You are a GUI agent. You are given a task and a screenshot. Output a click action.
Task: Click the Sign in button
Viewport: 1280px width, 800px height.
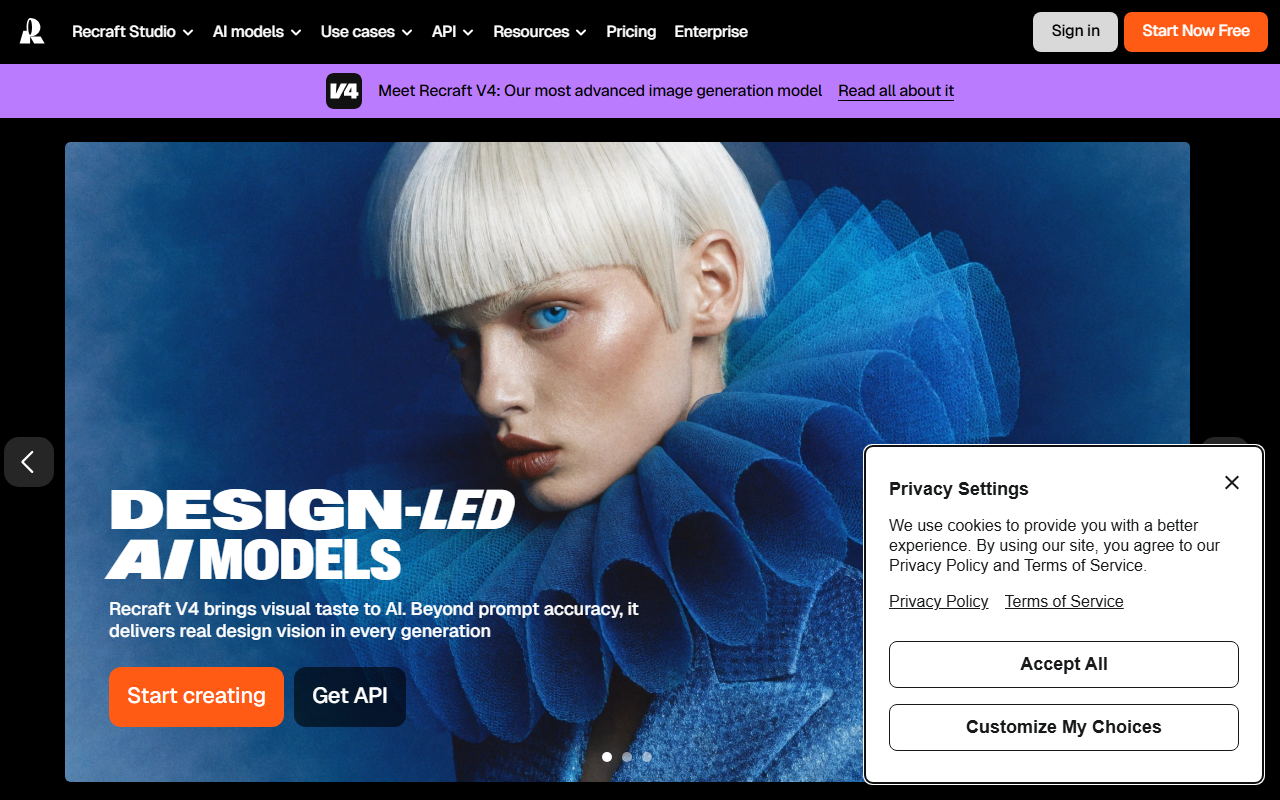tap(1076, 32)
